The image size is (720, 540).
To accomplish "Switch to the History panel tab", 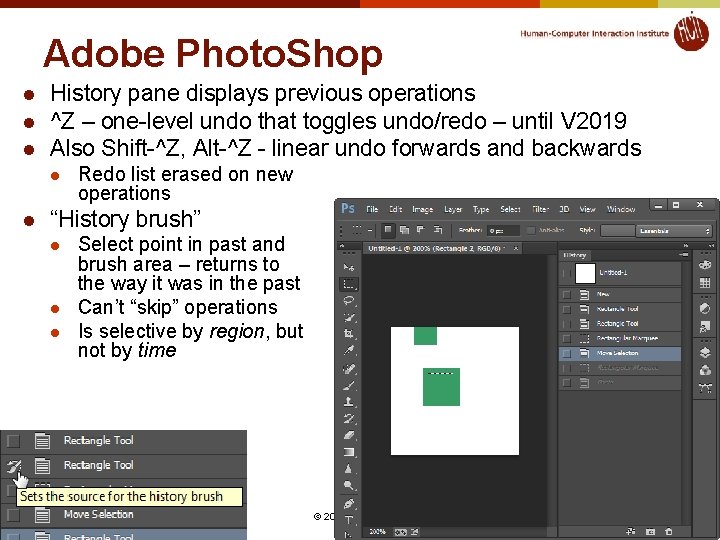I will [575, 255].
